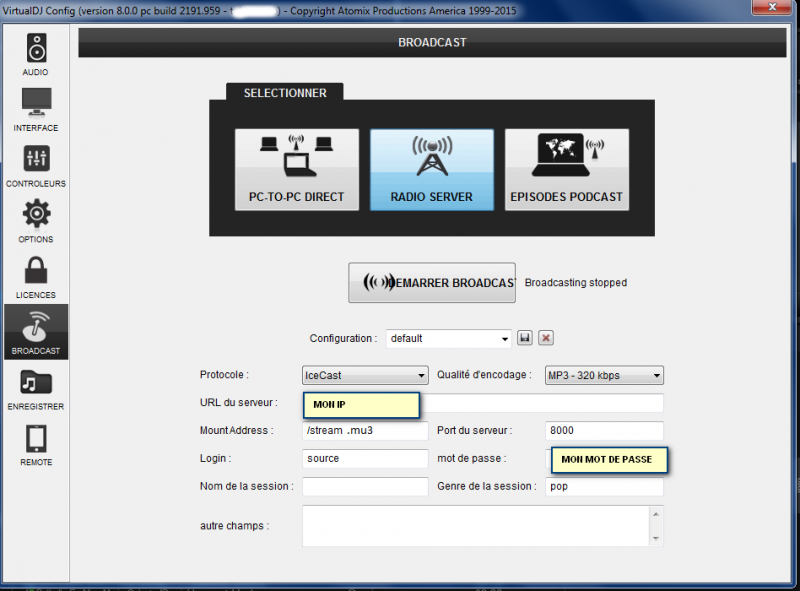Click the Broadcasting stopped status text
The width and height of the screenshot is (800, 591).
point(576,283)
